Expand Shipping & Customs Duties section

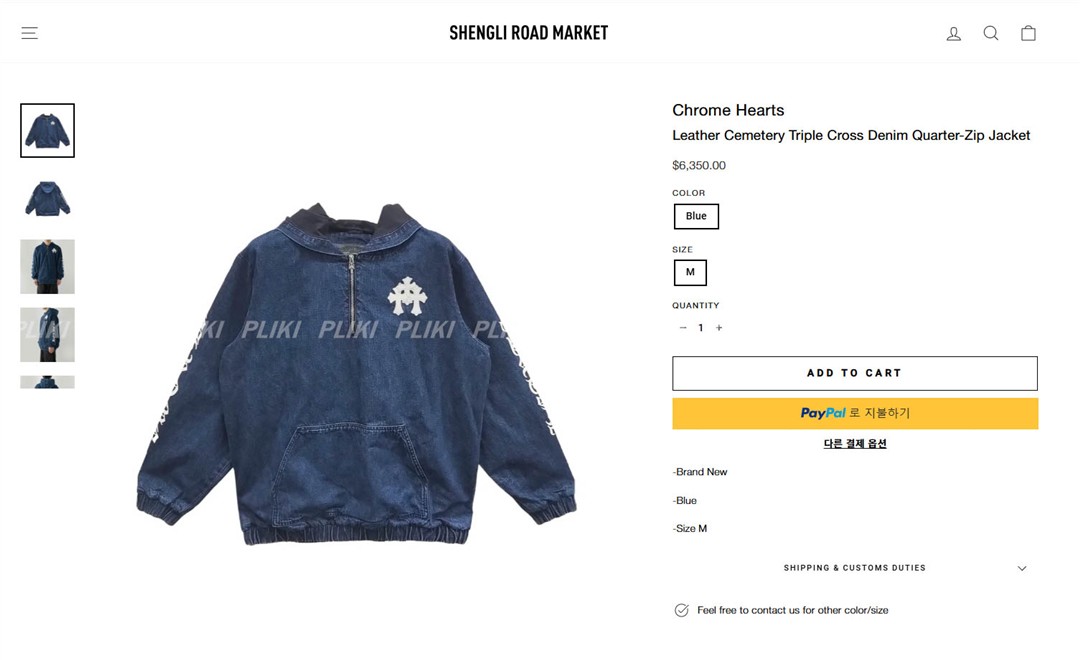[855, 568]
